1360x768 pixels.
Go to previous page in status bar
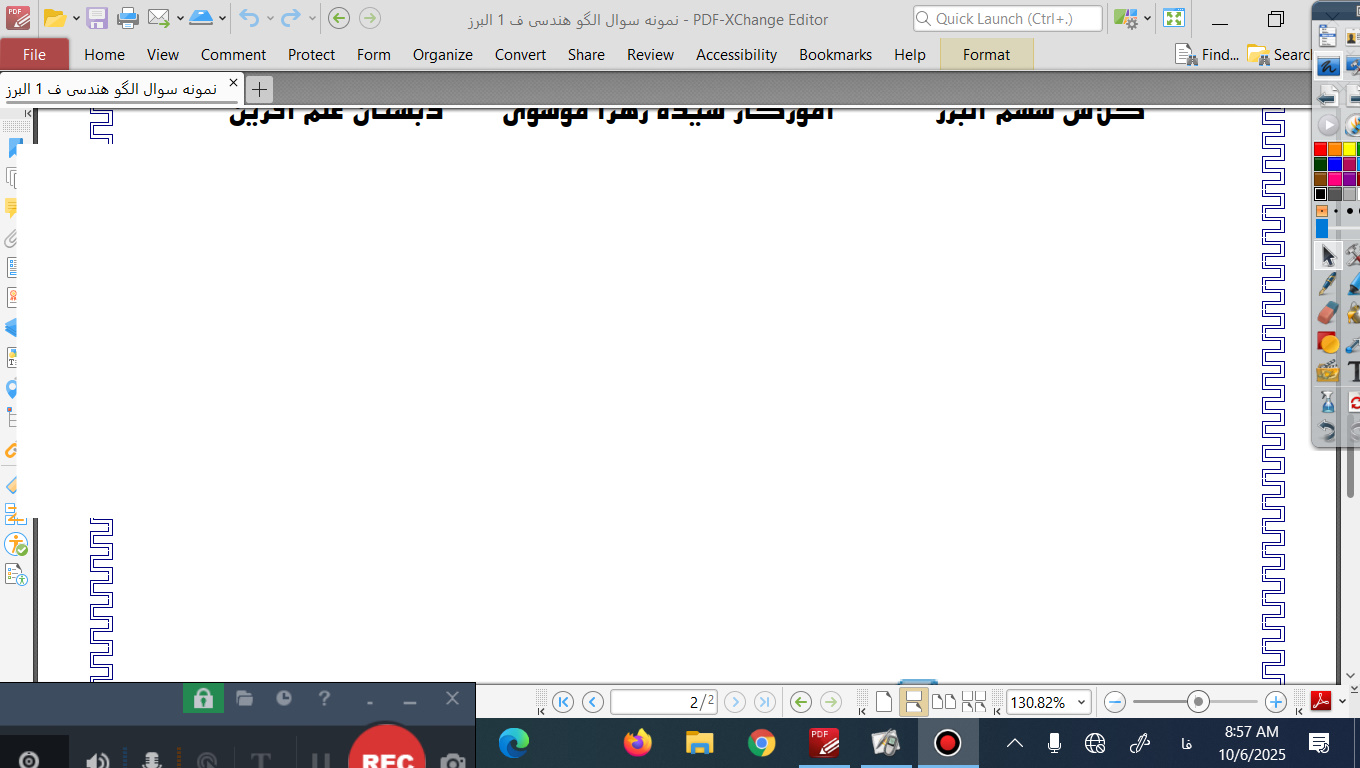(x=593, y=702)
